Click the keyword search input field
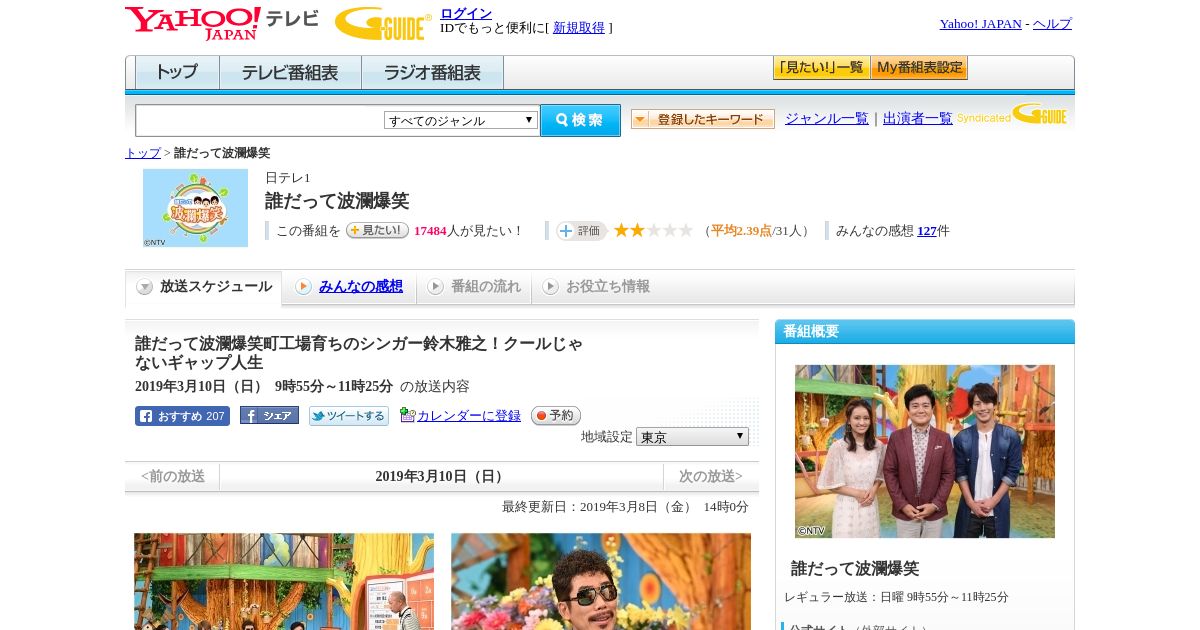Image resolution: width=1200 pixels, height=630 pixels. 259,120
